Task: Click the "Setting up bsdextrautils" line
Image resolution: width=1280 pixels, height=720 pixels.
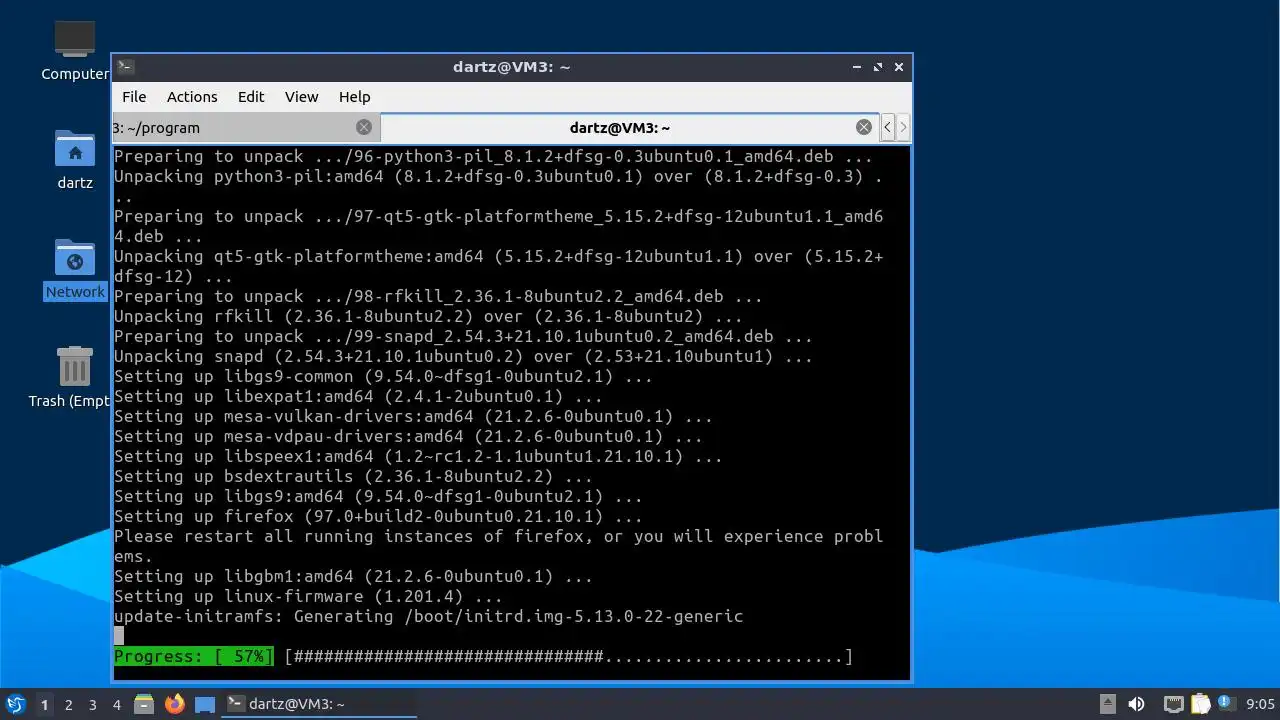Action: [x=353, y=477]
